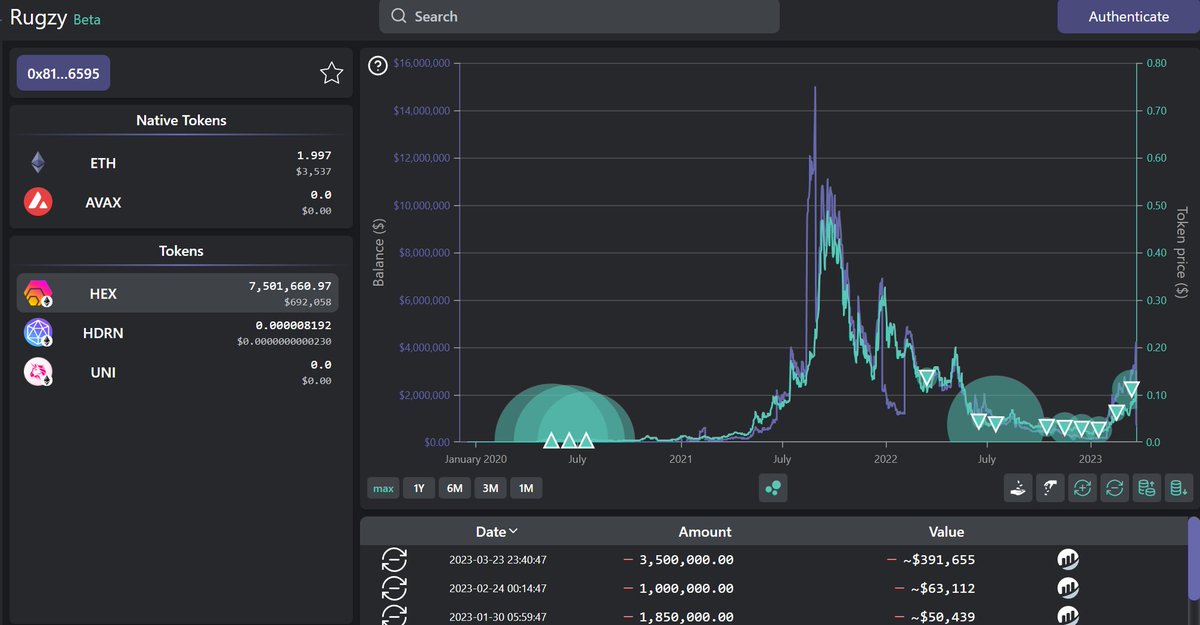The width and height of the screenshot is (1200, 625).
Task: Click the date 2023-03-23 23:40:47
Action: click(x=498, y=560)
